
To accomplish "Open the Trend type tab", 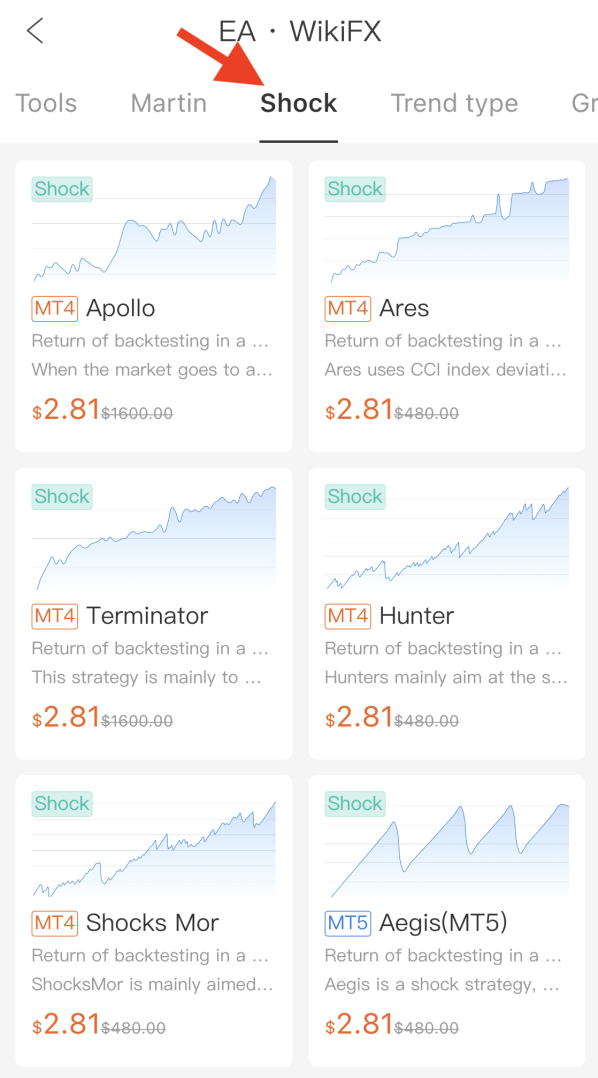I will pos(454,104).
